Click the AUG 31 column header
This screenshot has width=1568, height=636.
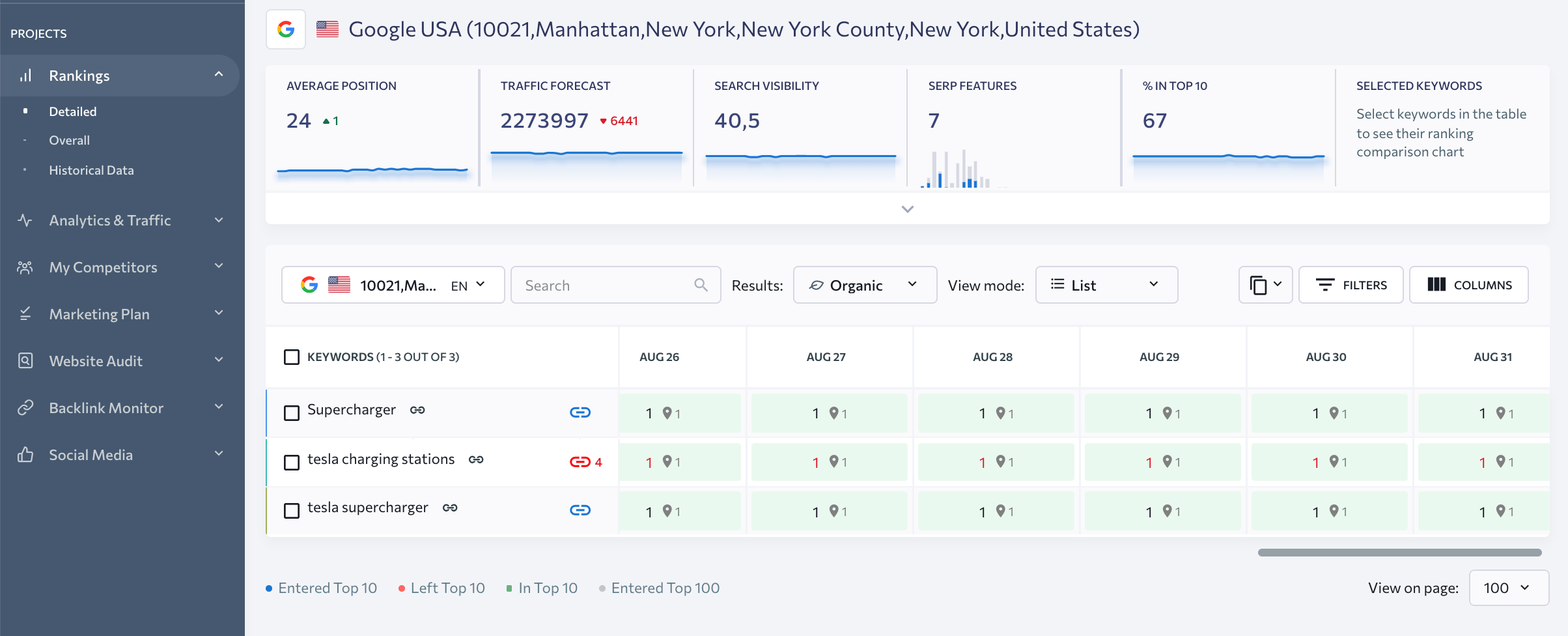1492,357
